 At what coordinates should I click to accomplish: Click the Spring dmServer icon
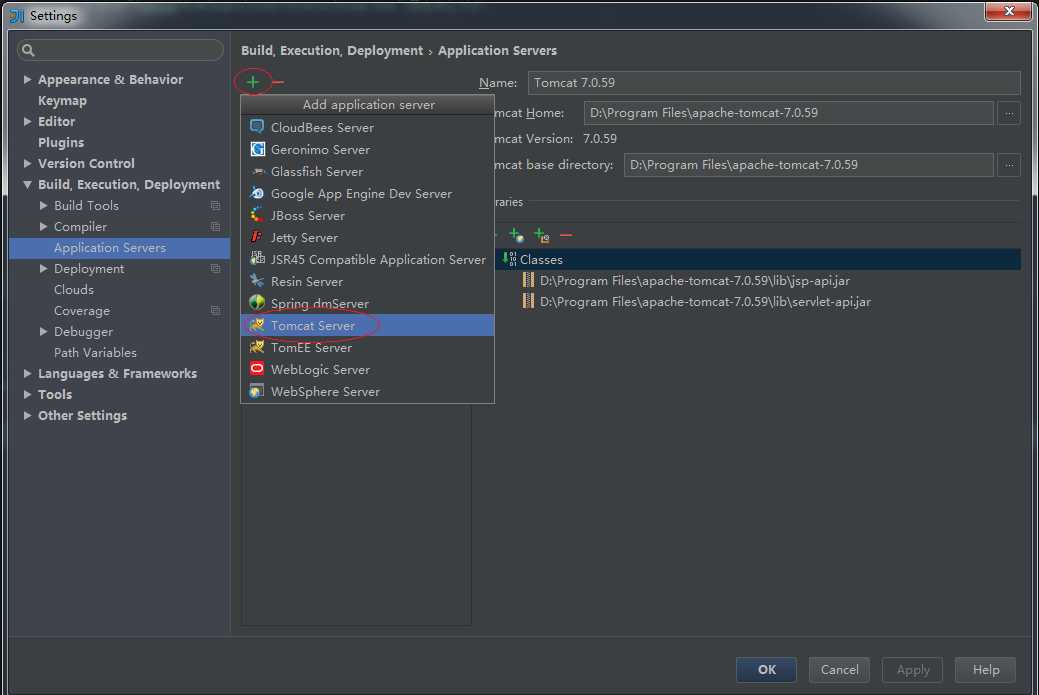257,303
